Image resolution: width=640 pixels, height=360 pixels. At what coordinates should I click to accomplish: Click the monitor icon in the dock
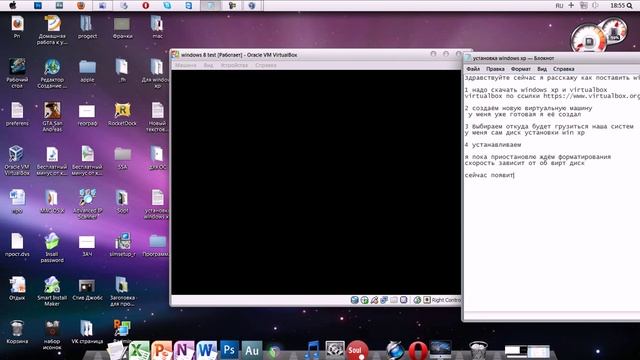tap(440, 349)
